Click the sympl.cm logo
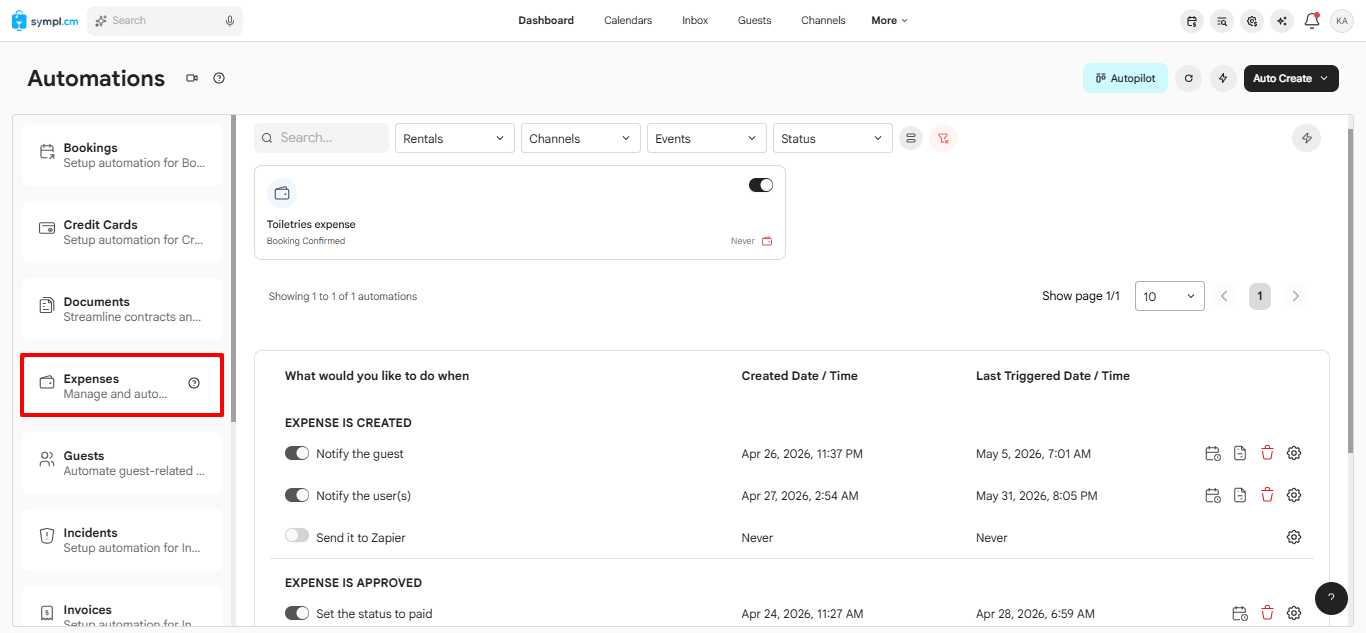 [x=45, y=20]
